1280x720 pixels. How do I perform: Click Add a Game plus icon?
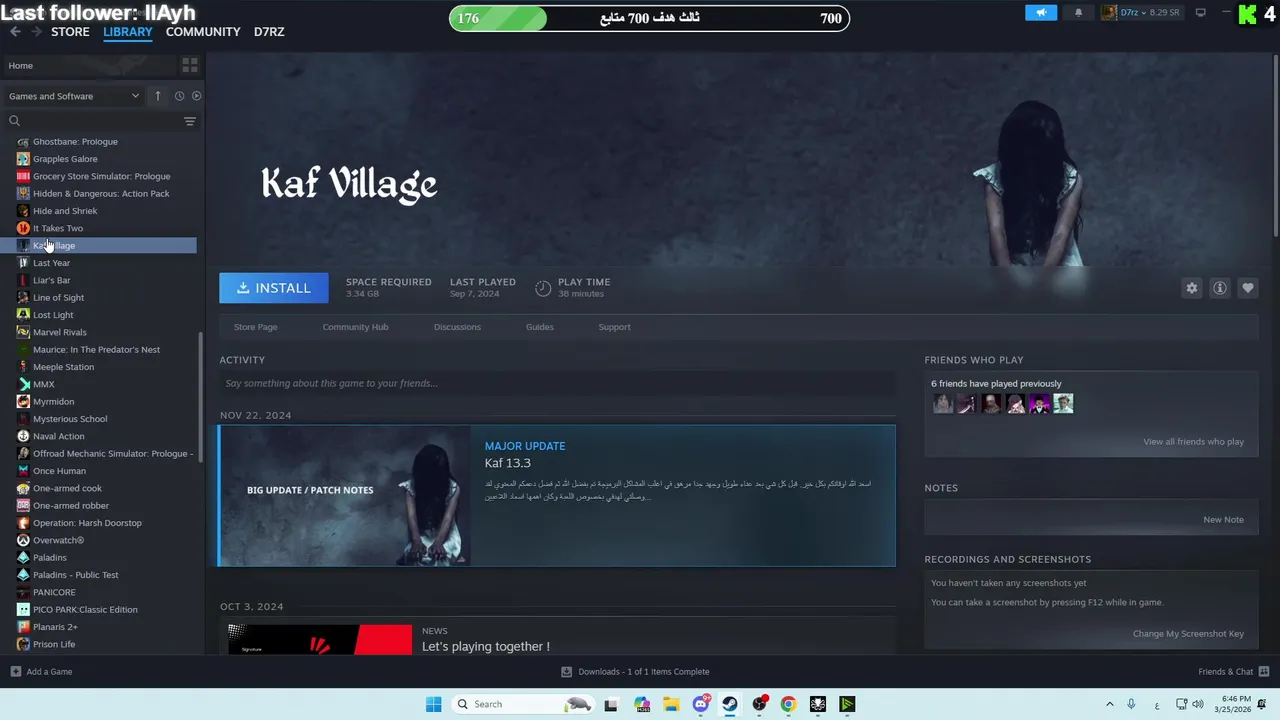(15, 672)
